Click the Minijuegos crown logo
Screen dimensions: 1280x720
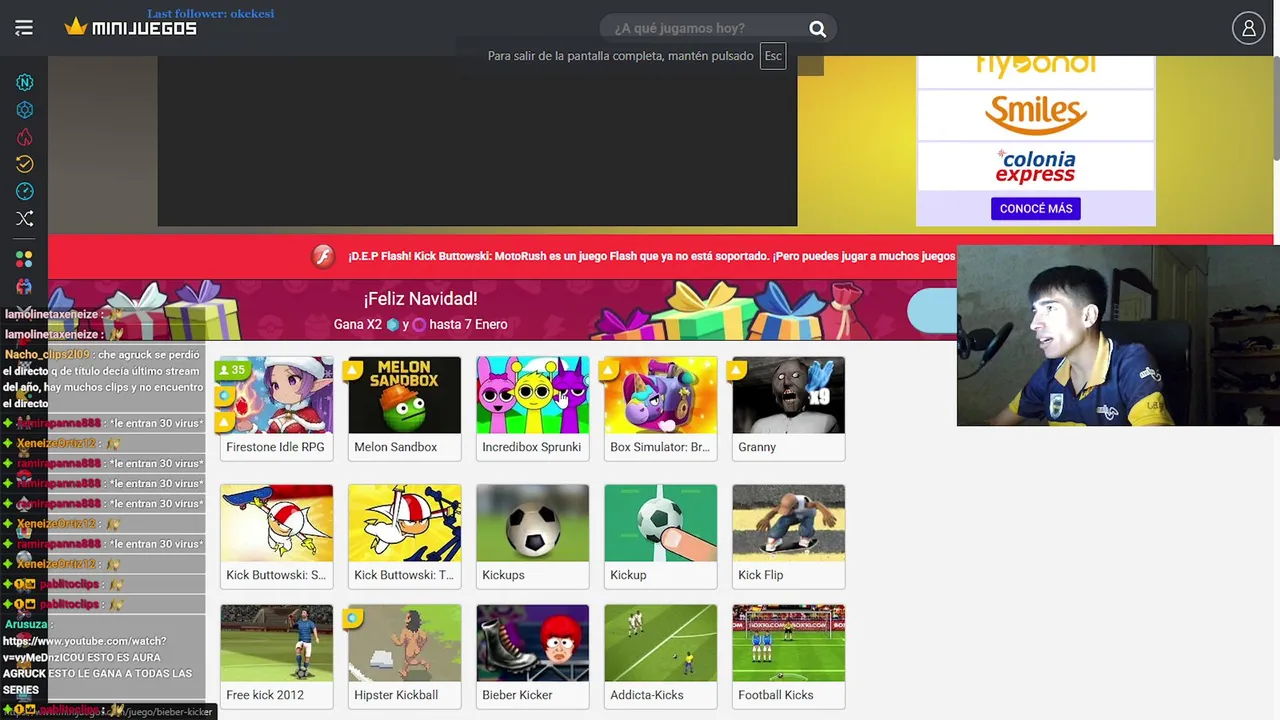[x=130, y=28]
